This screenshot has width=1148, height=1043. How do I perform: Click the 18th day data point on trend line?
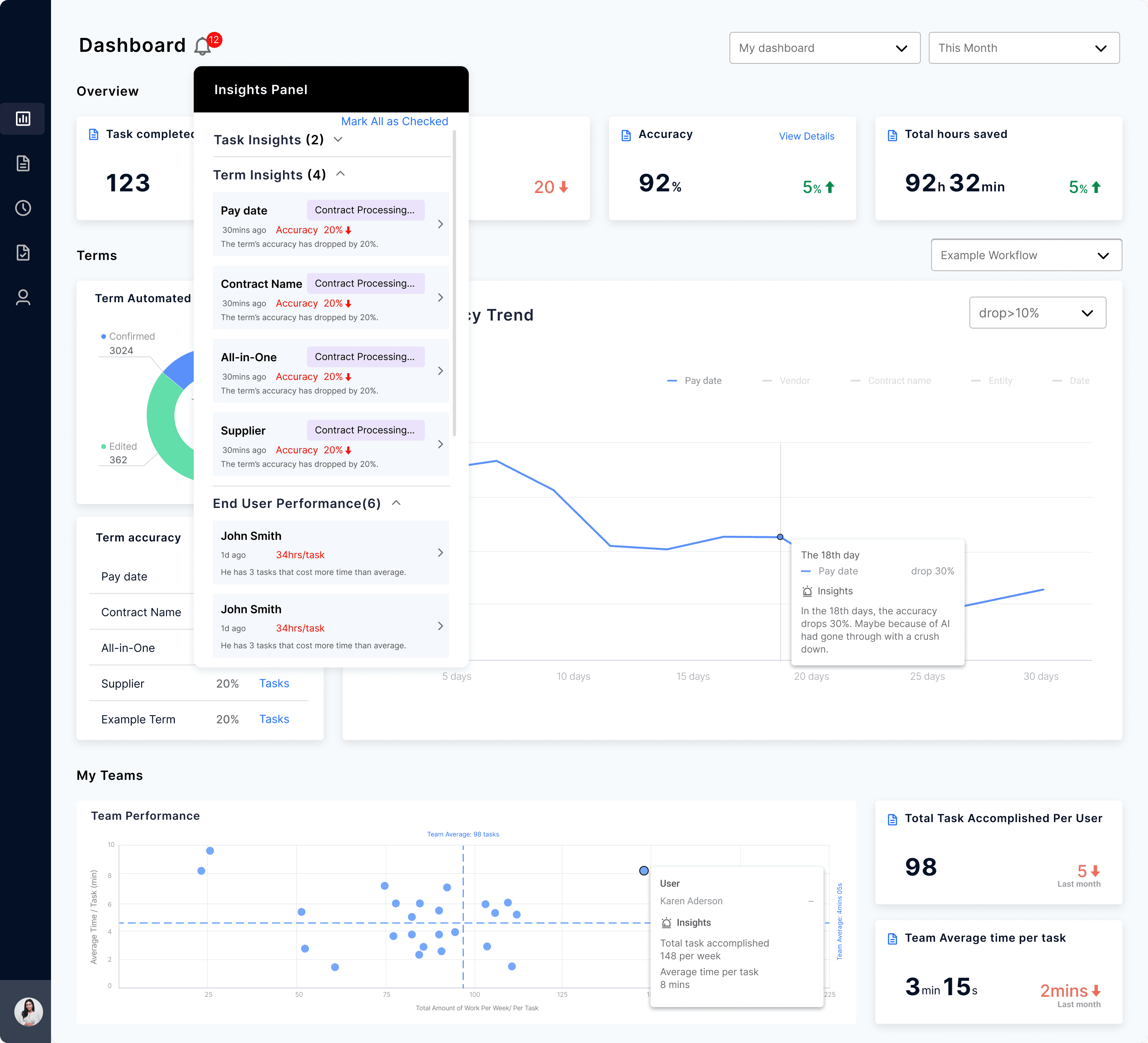point(780,537)
